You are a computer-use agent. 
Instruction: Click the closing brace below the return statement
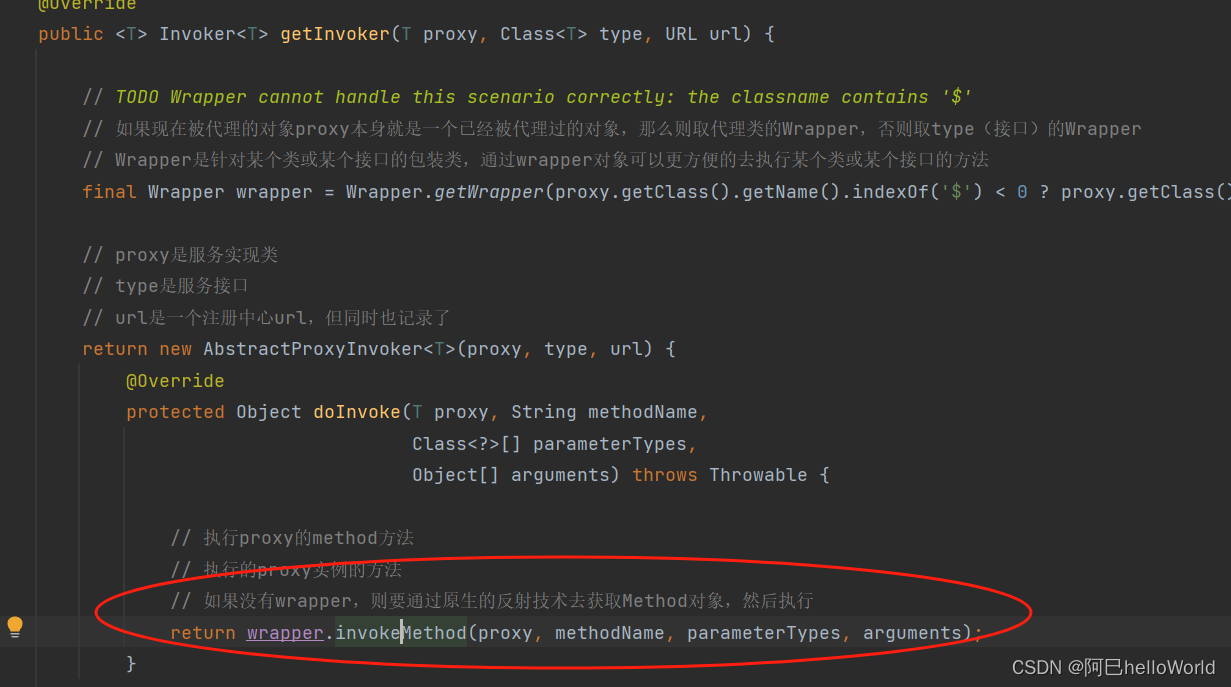(x=130, y=663)
